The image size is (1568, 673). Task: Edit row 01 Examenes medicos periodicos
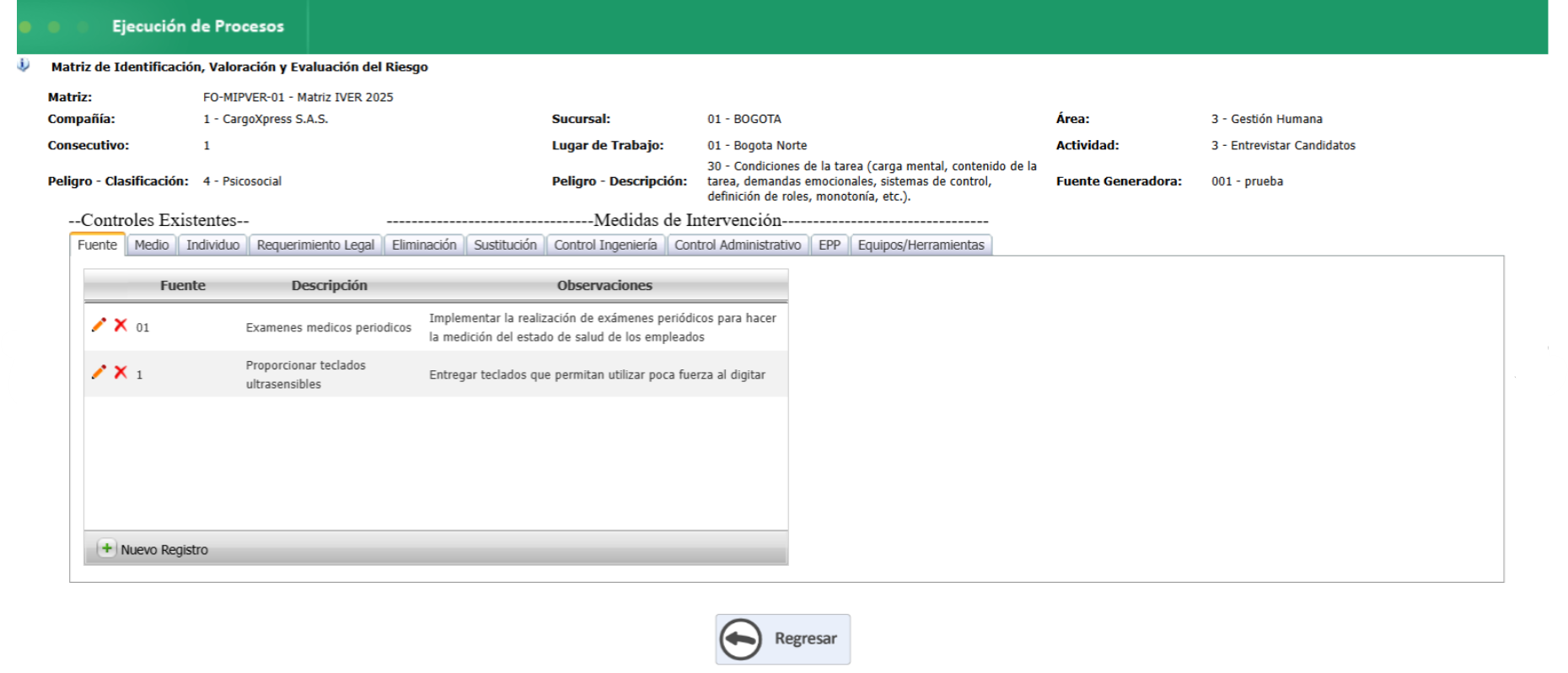pyautogui.click(x=99, y=325)
